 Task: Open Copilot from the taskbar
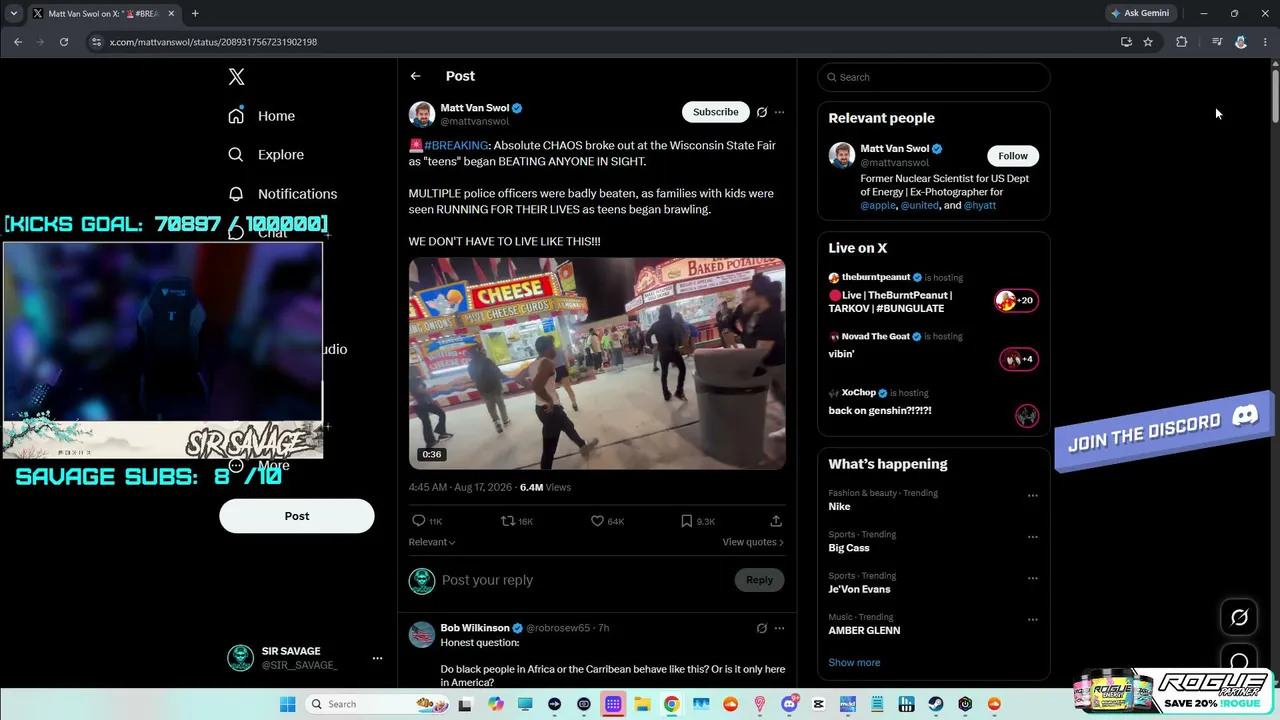click(496, 704)
